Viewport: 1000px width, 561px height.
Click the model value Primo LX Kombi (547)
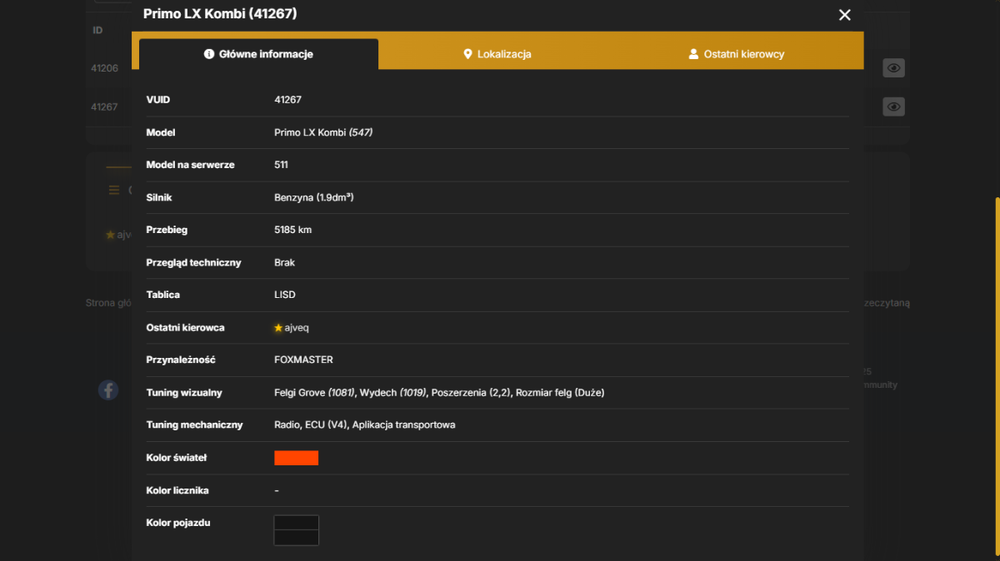(x=323, y=133)
